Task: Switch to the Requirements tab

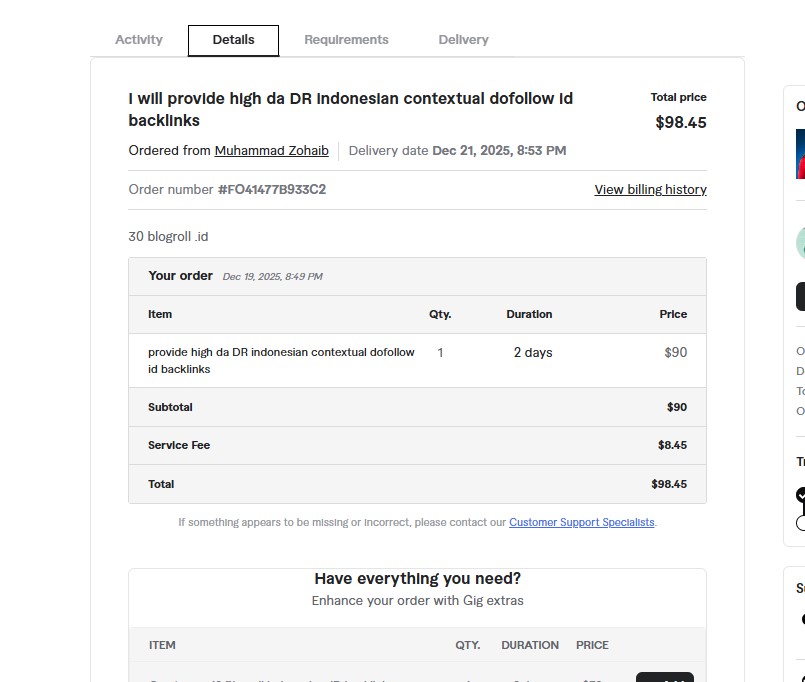Action: [346, 40]
